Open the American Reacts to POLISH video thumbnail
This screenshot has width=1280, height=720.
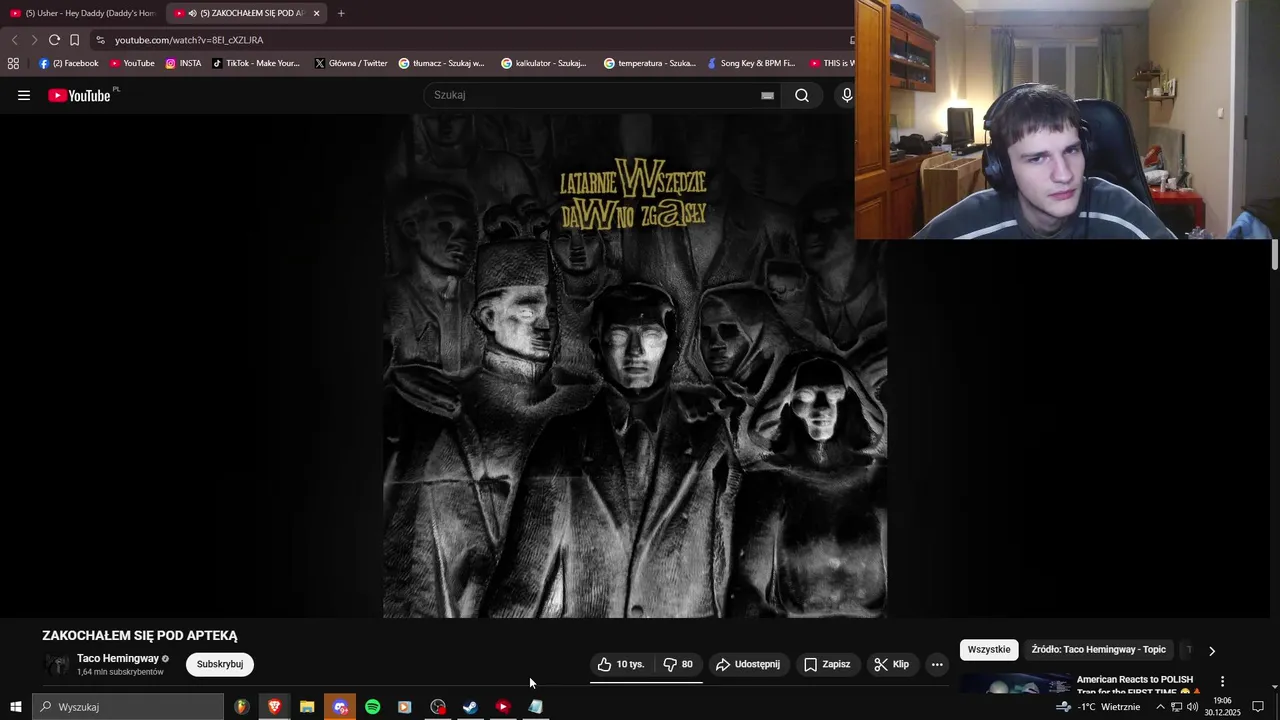tap(1014, 685)
